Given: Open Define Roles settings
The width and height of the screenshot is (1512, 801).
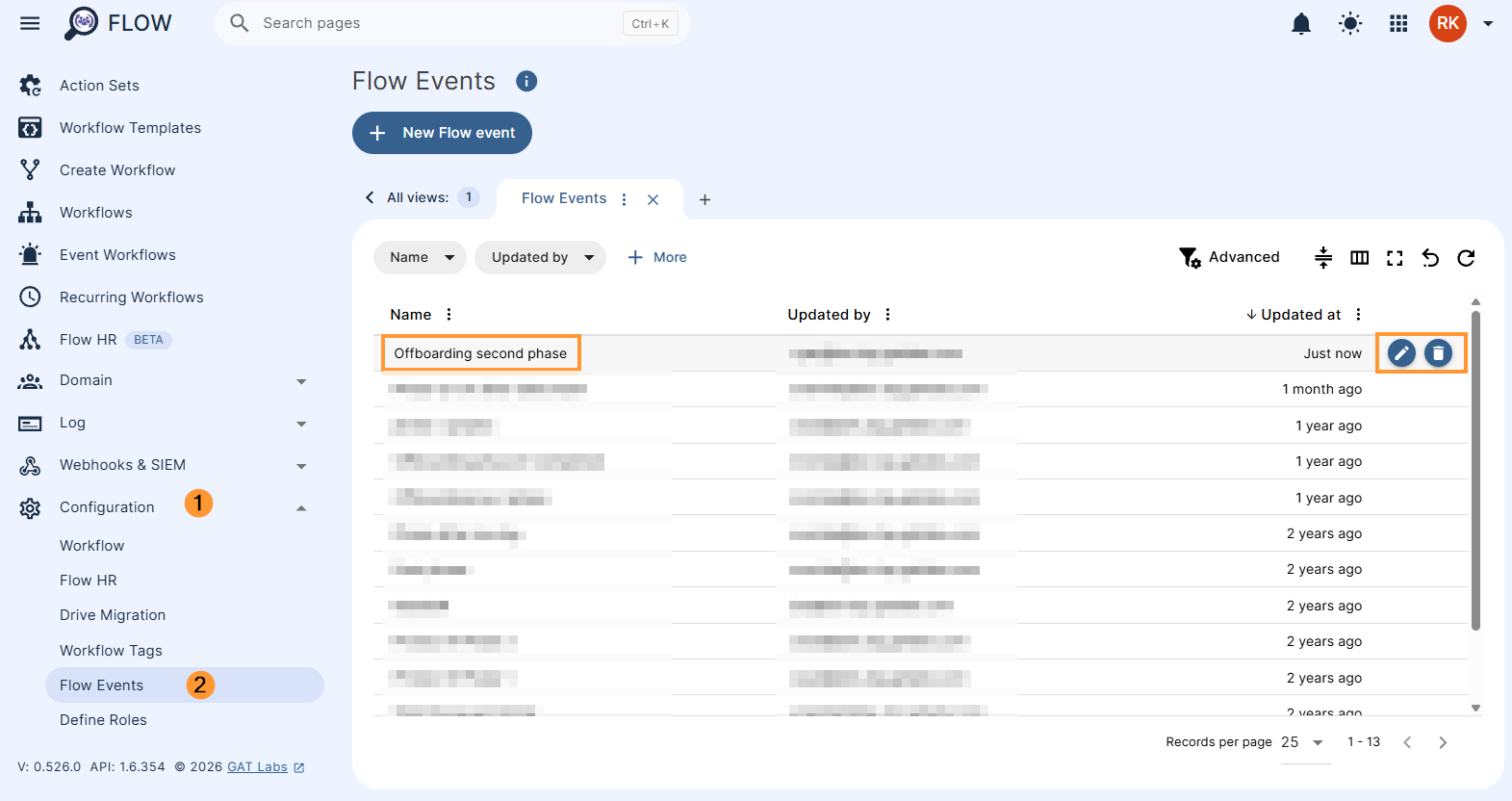Looking at the screenshot, I should [103, 720].
